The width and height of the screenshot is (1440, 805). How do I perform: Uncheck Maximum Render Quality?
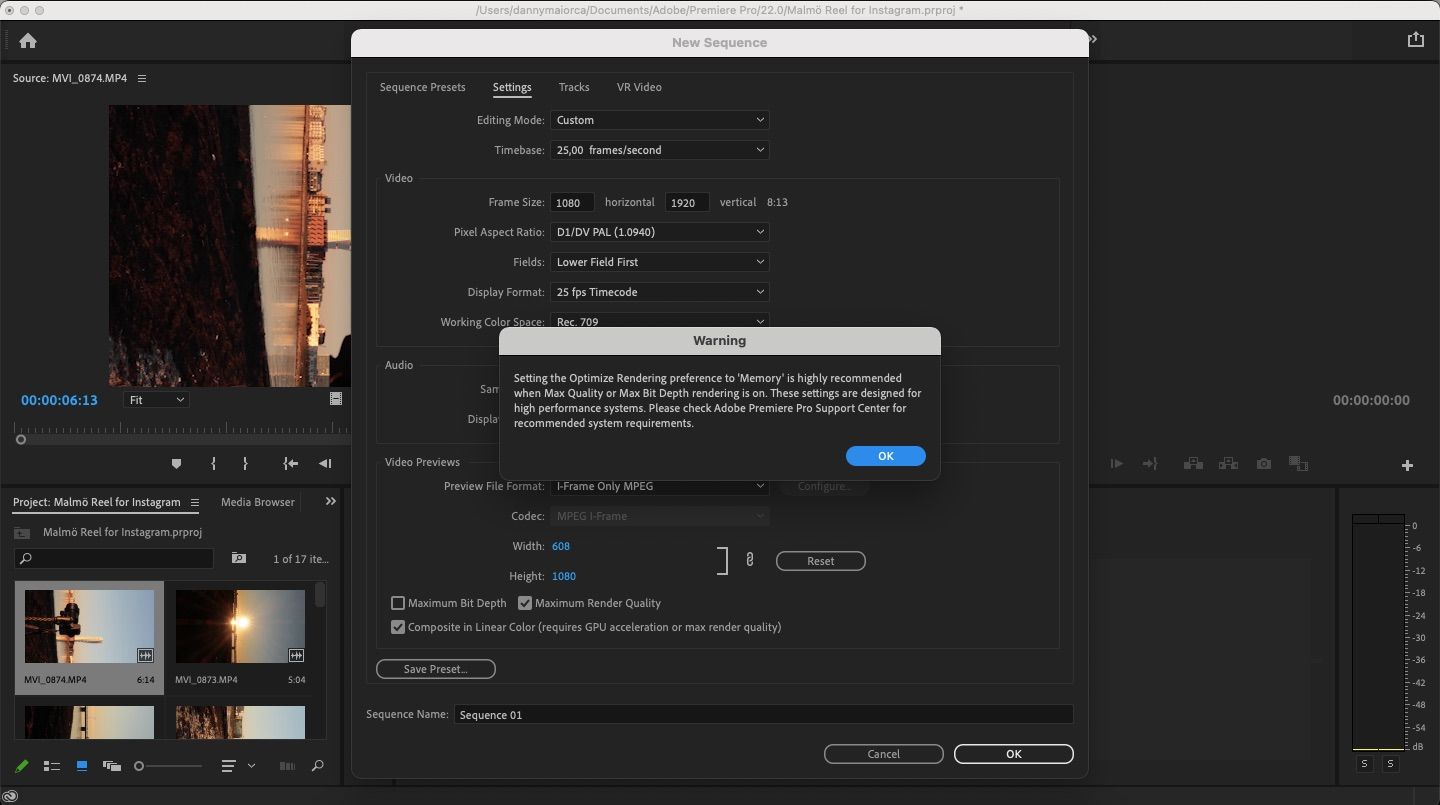tap(525, 603)
